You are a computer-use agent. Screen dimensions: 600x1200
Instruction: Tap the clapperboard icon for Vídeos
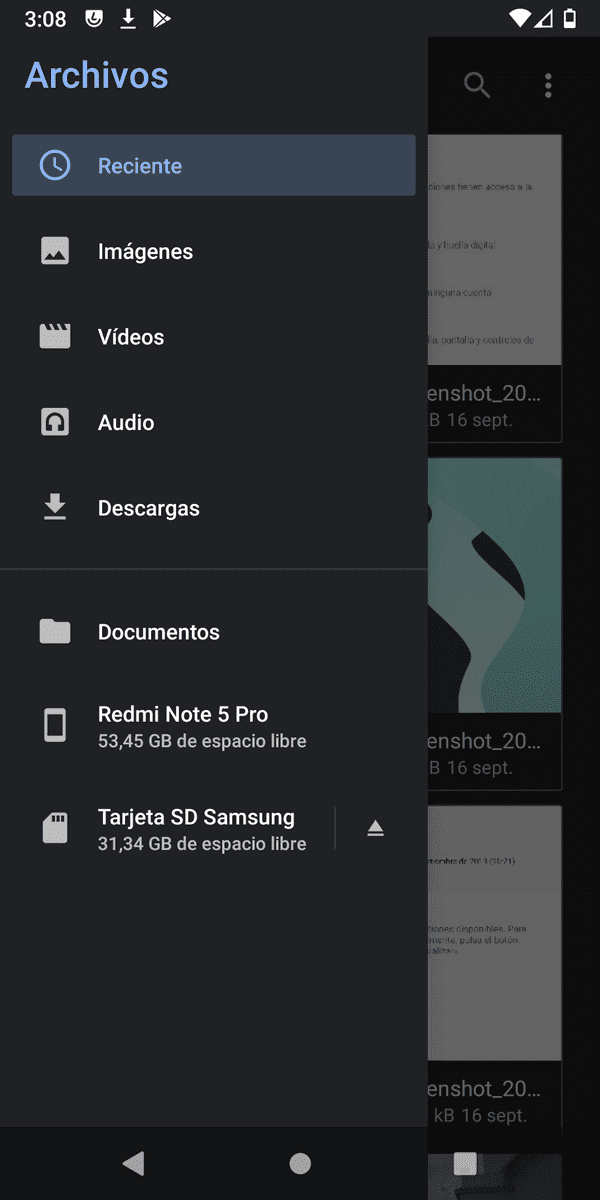click(55, 336)
